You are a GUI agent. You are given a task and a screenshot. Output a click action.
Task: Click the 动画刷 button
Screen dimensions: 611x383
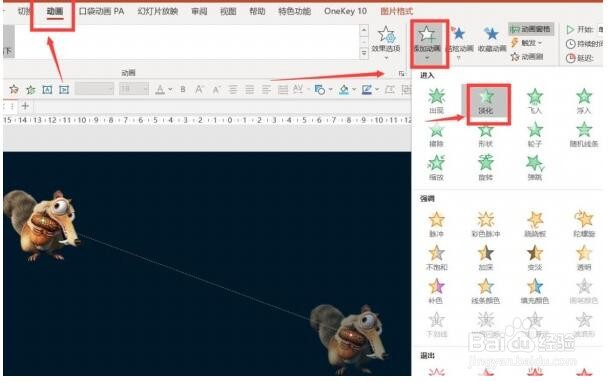[x=527, y=57]
